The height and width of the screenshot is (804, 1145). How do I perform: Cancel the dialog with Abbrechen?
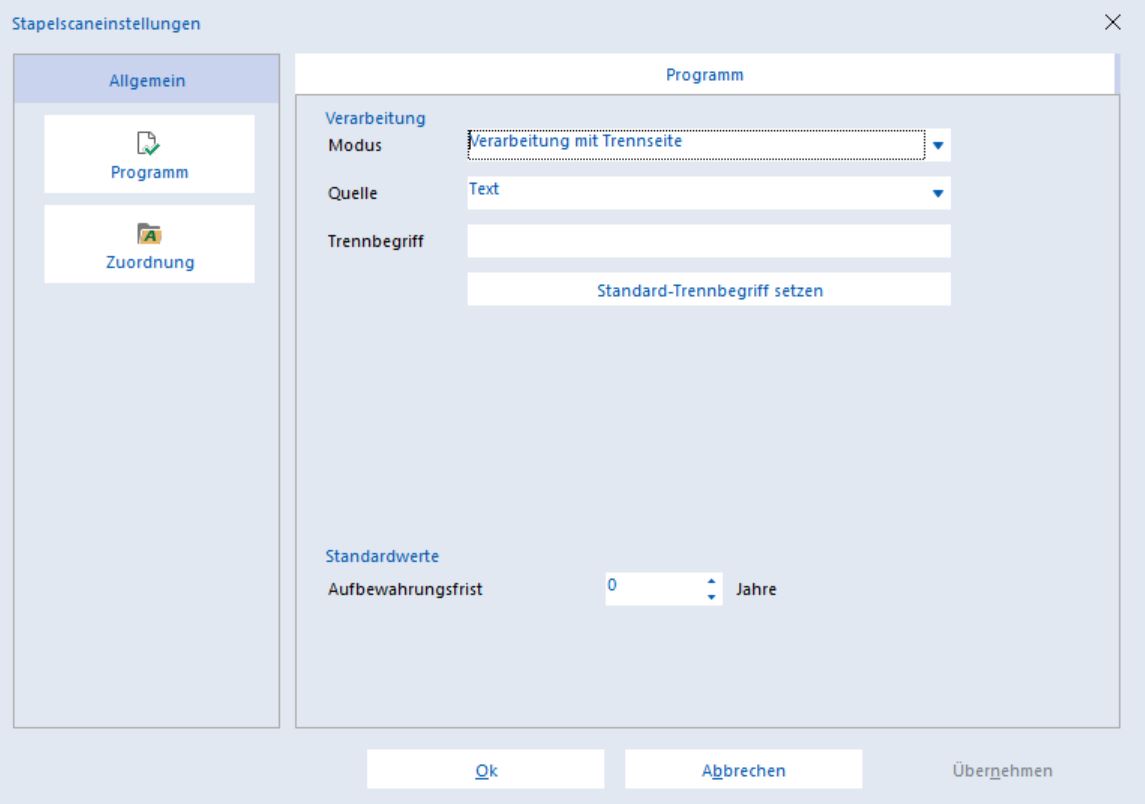(743, 770)
